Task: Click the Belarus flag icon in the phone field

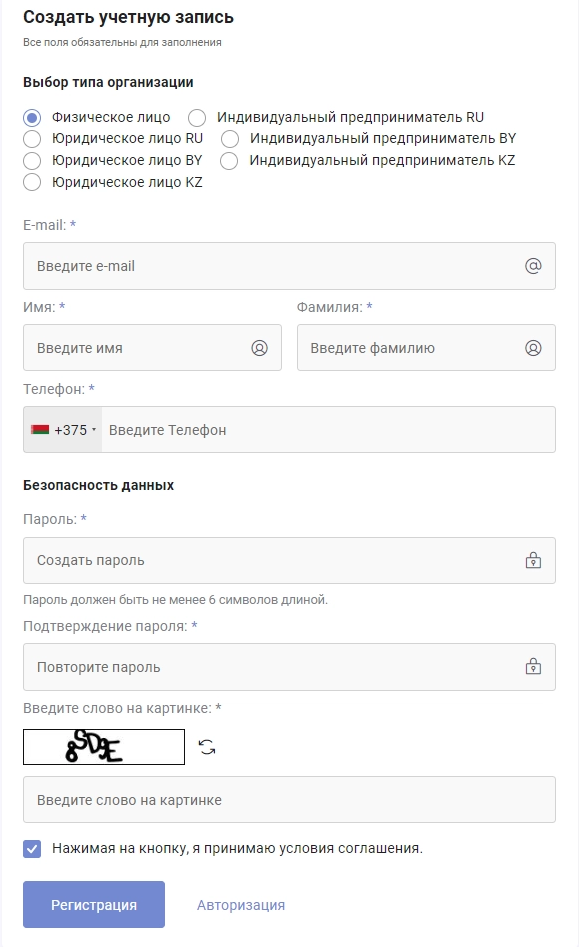Action: tap(42, 429)
